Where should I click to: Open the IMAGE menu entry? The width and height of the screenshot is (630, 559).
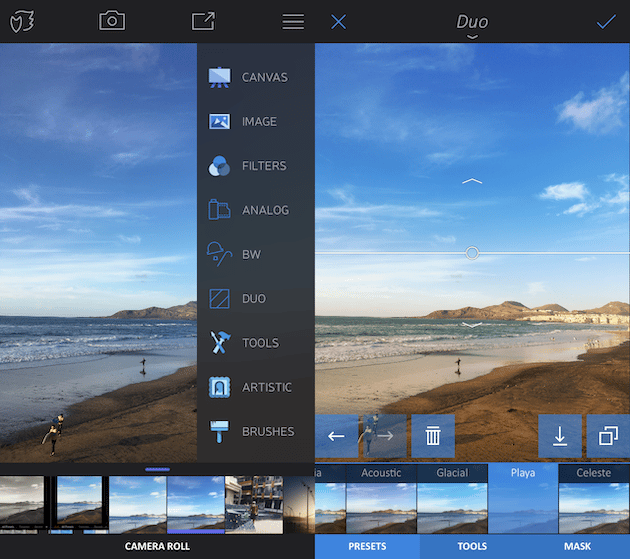coord(259,121)
